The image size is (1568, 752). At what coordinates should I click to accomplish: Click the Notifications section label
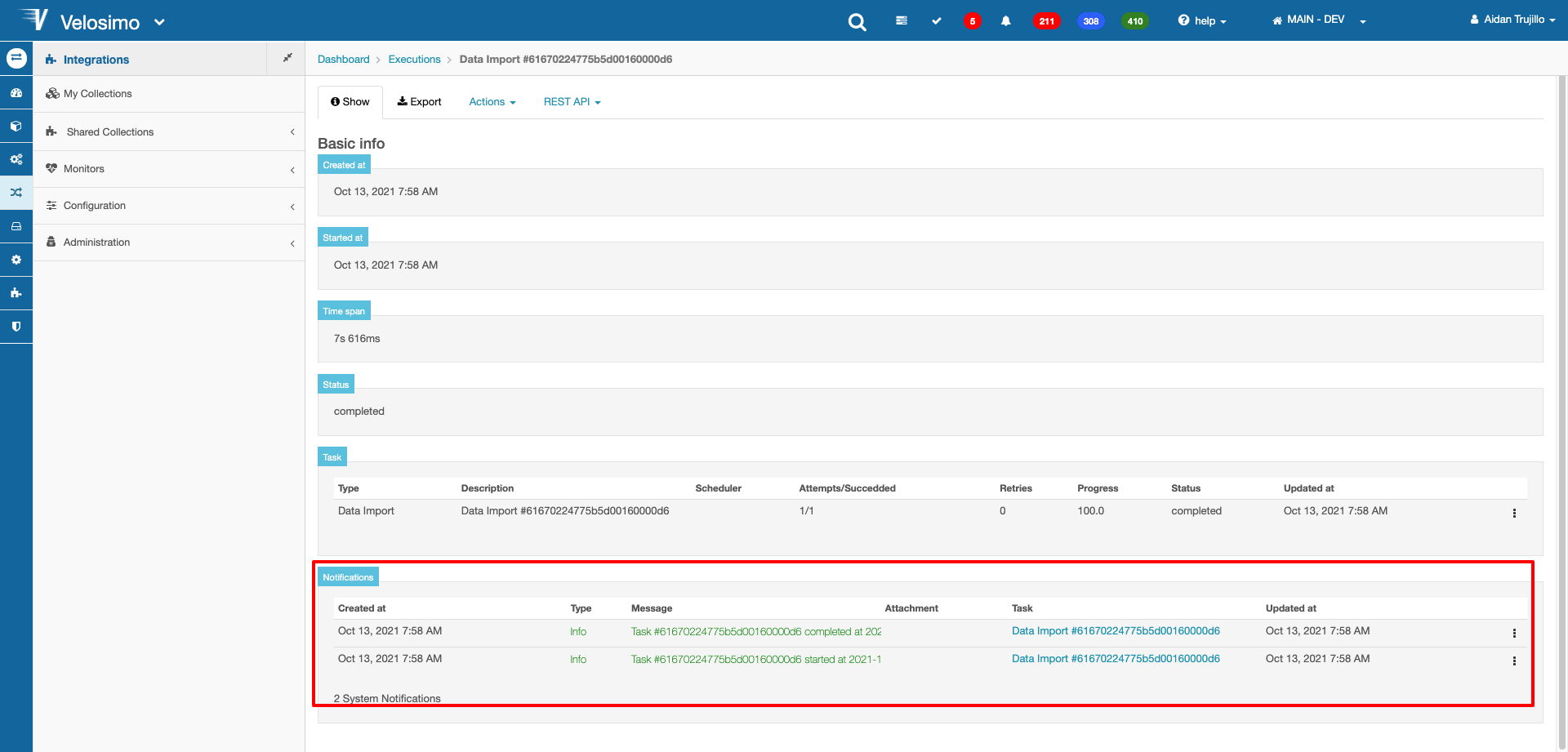348,577
